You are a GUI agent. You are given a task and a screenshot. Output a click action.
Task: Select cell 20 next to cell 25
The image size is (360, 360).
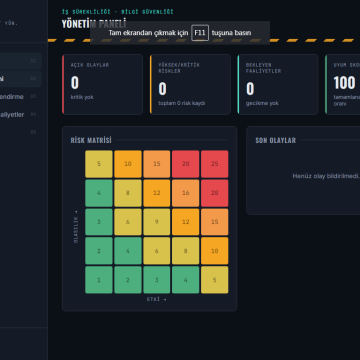coord(186,164)
